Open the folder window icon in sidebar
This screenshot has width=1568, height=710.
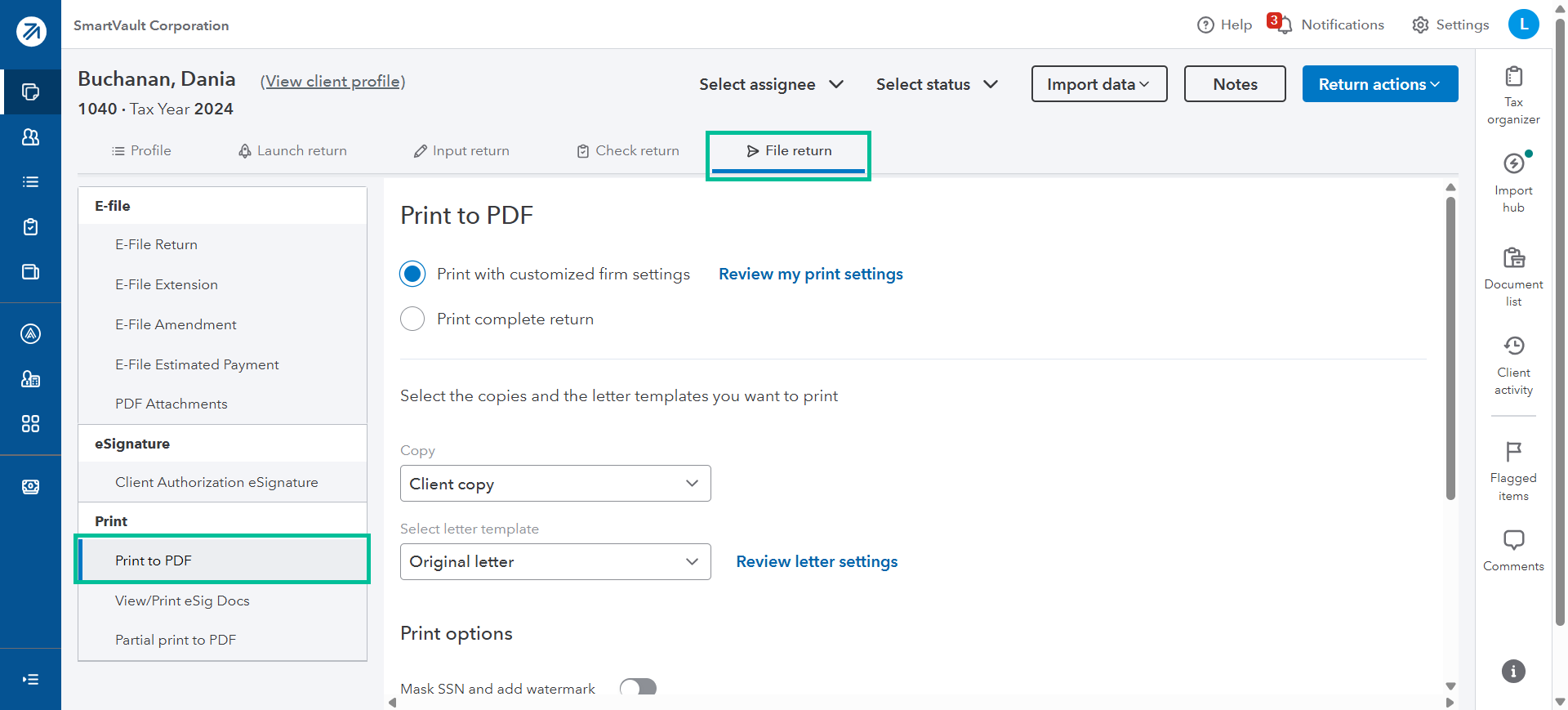[30, 271]
